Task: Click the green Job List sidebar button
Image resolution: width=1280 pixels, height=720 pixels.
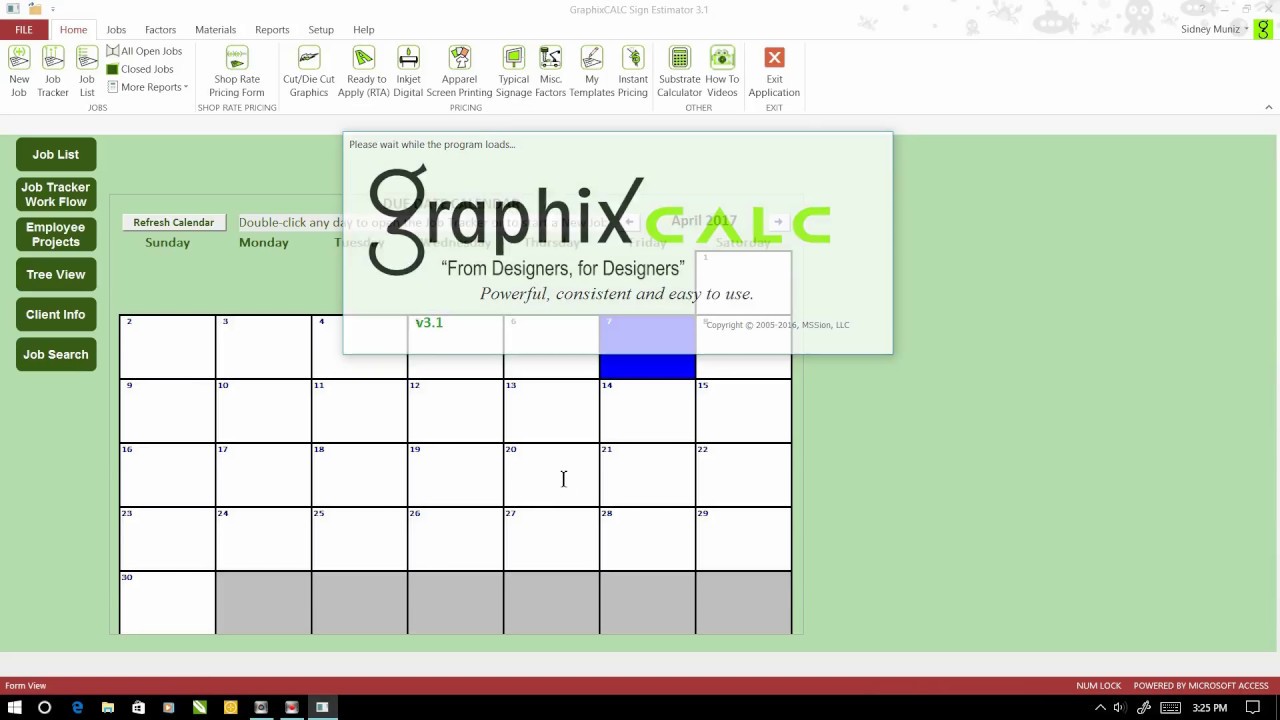Action: click(x=56, y=155)
